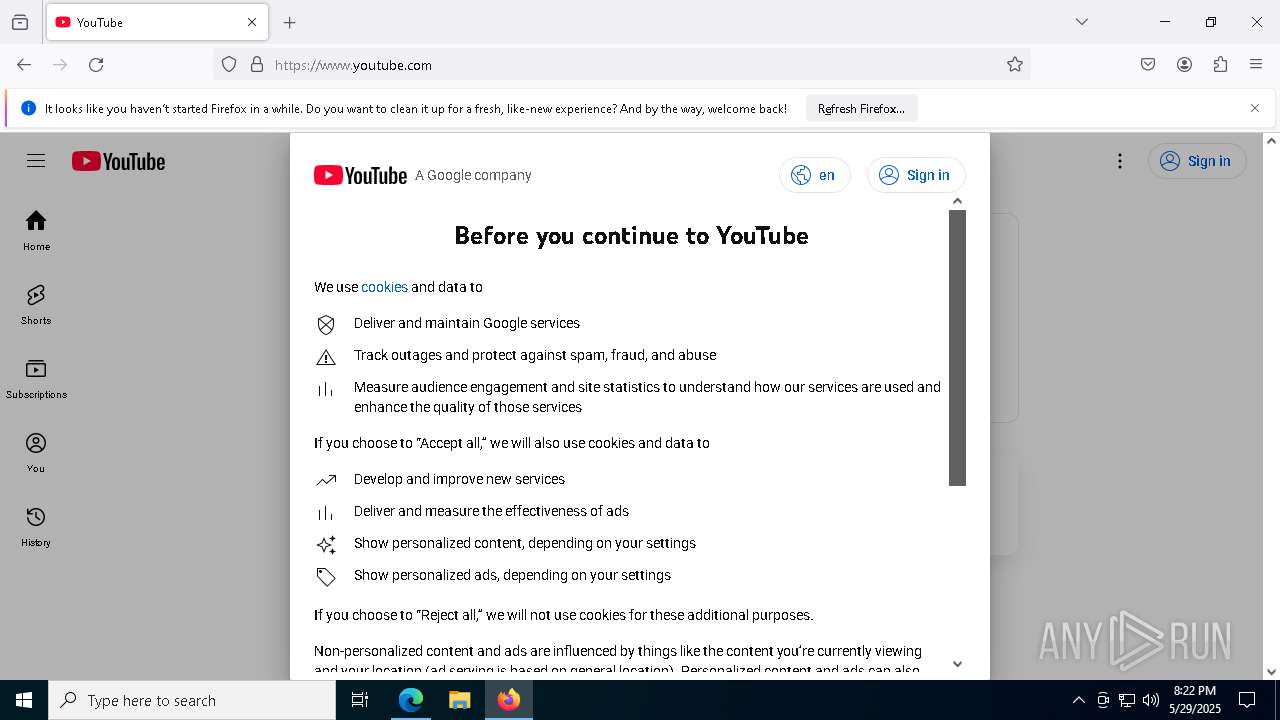Screen dimensions: 1280x720
Task: Open Subscriptions in the sidebar
Action: pyautogui.click(x=36, y=379)
